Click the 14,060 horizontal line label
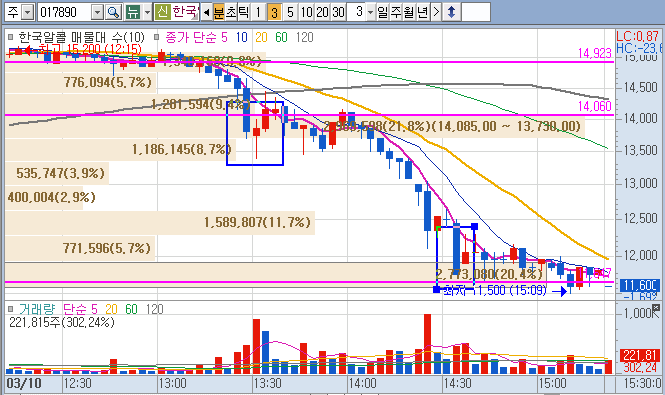The width and height of the screenshot is (665, 395). 595,106
